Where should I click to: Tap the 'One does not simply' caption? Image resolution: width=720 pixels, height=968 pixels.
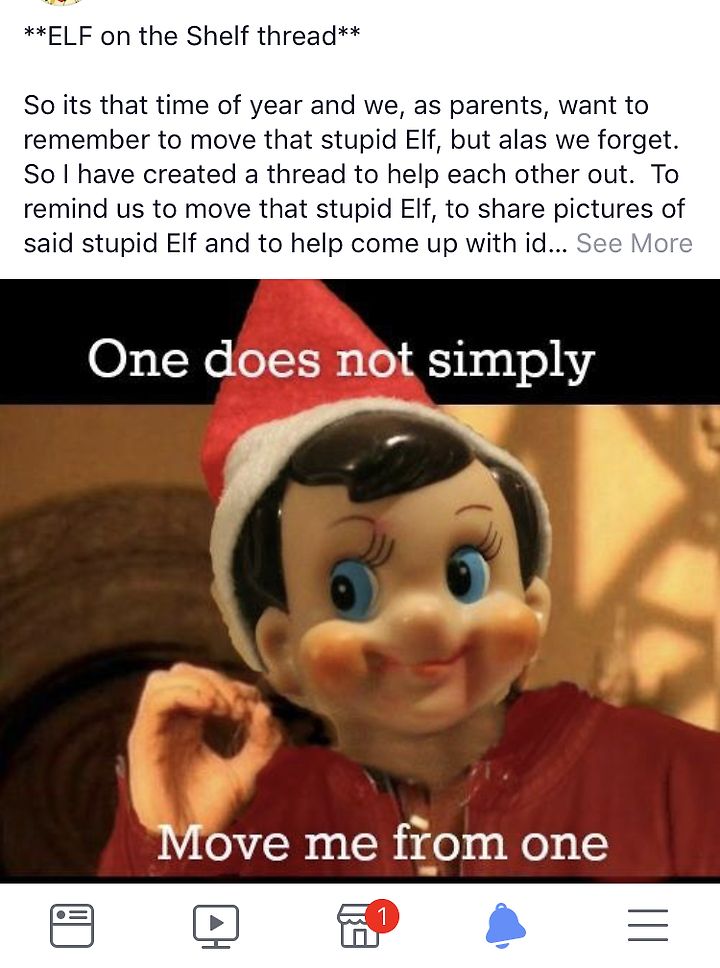click(x=340, y=360)
